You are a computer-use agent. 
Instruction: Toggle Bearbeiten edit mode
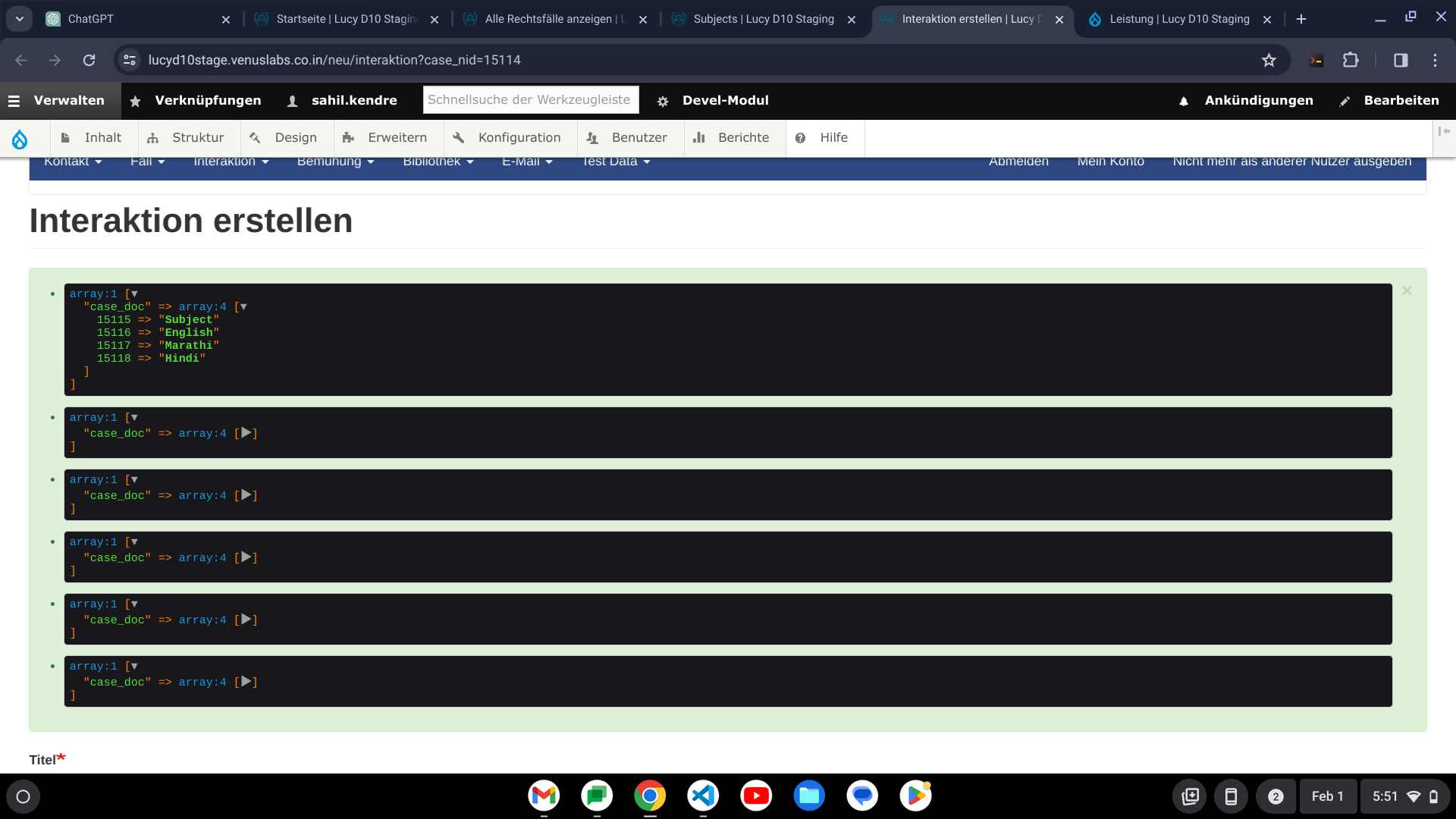click(x=1390, y=100)
